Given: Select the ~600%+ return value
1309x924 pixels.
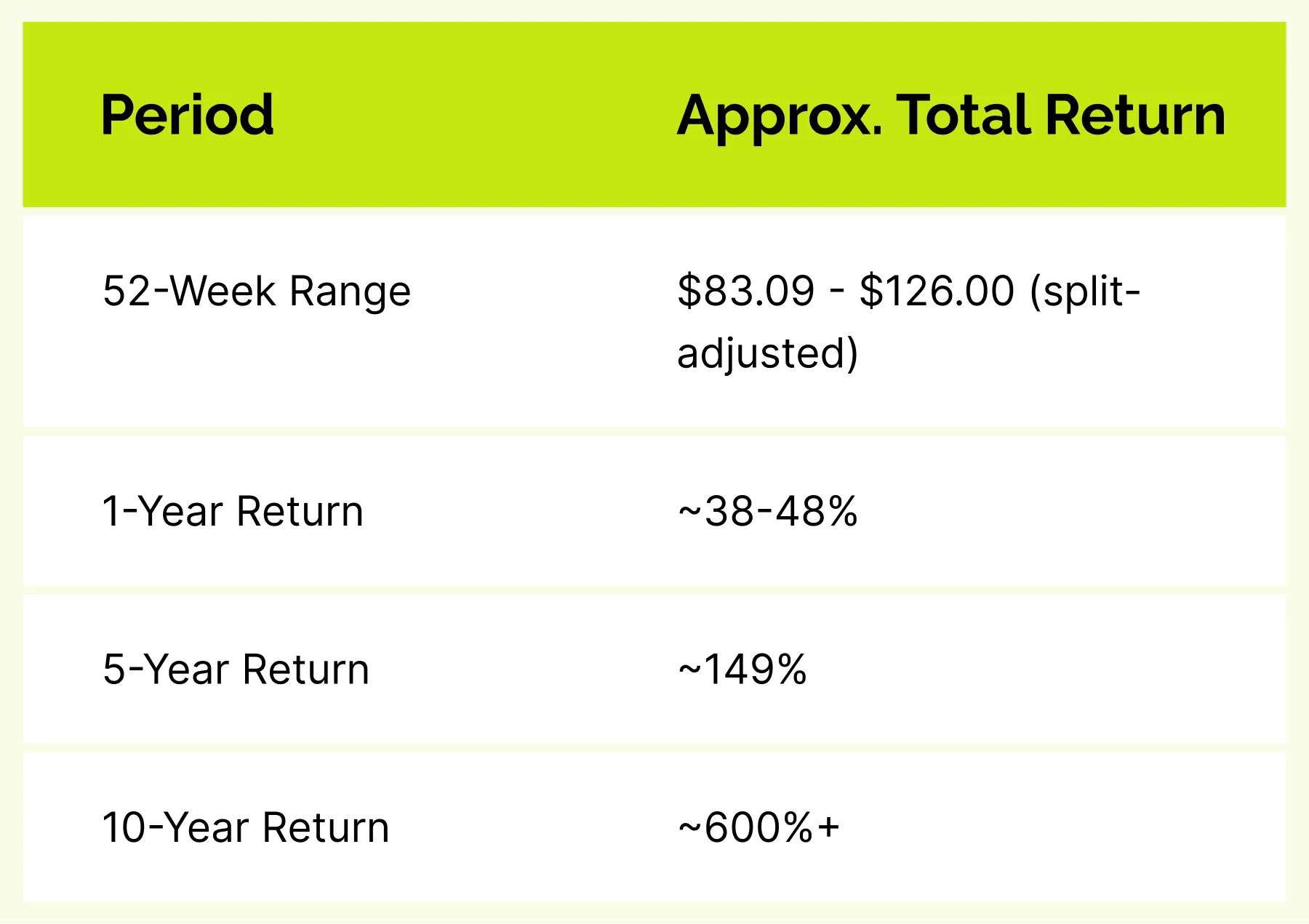Looking at the screenshot, I should coord(758,827).
